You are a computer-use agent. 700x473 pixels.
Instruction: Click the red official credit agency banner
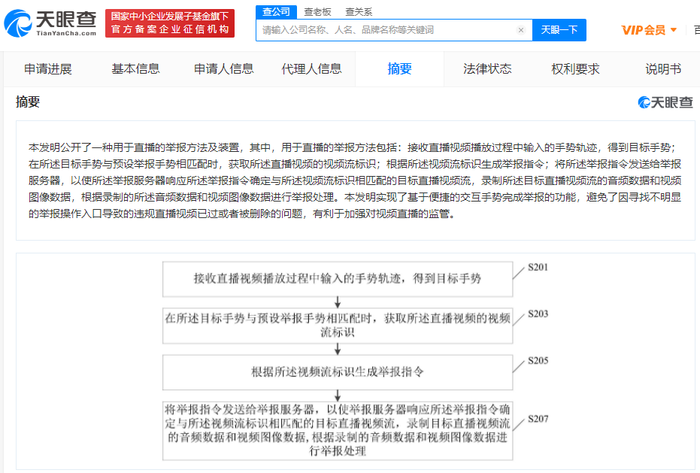tap(170, 23)
